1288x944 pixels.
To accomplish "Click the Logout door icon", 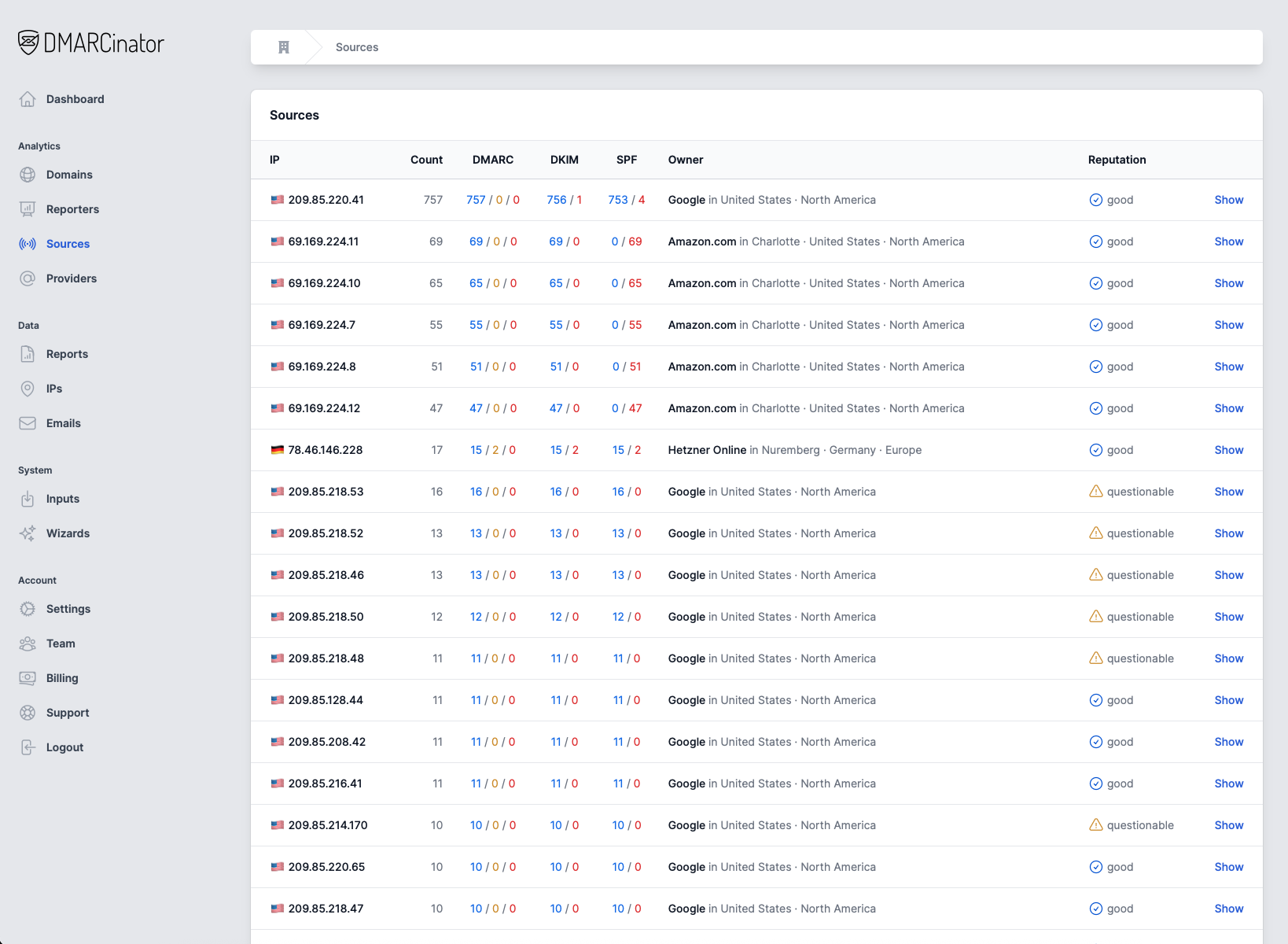I will (28, 747).
